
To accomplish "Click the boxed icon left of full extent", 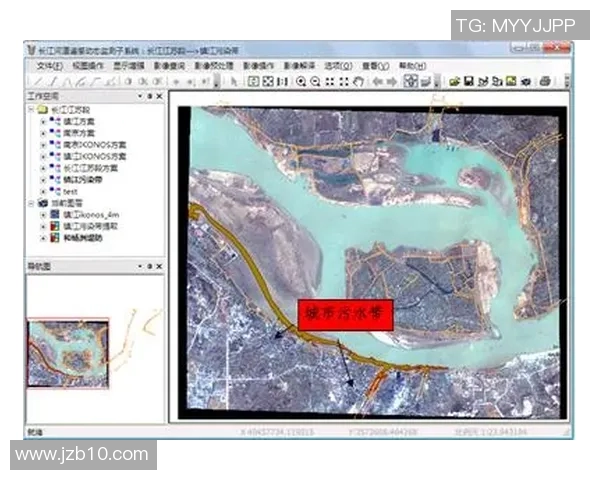I will click(253, 81).
